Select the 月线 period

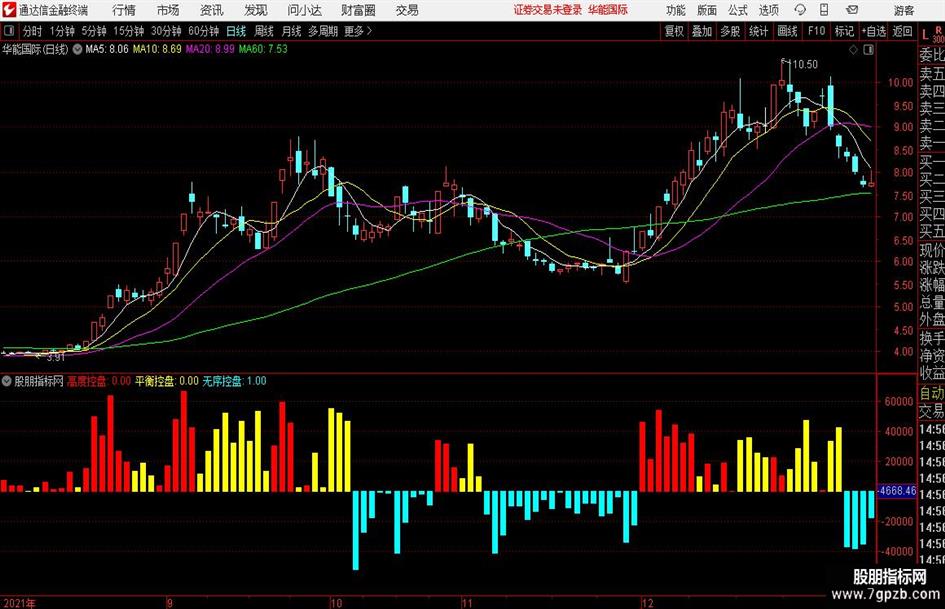292,31
